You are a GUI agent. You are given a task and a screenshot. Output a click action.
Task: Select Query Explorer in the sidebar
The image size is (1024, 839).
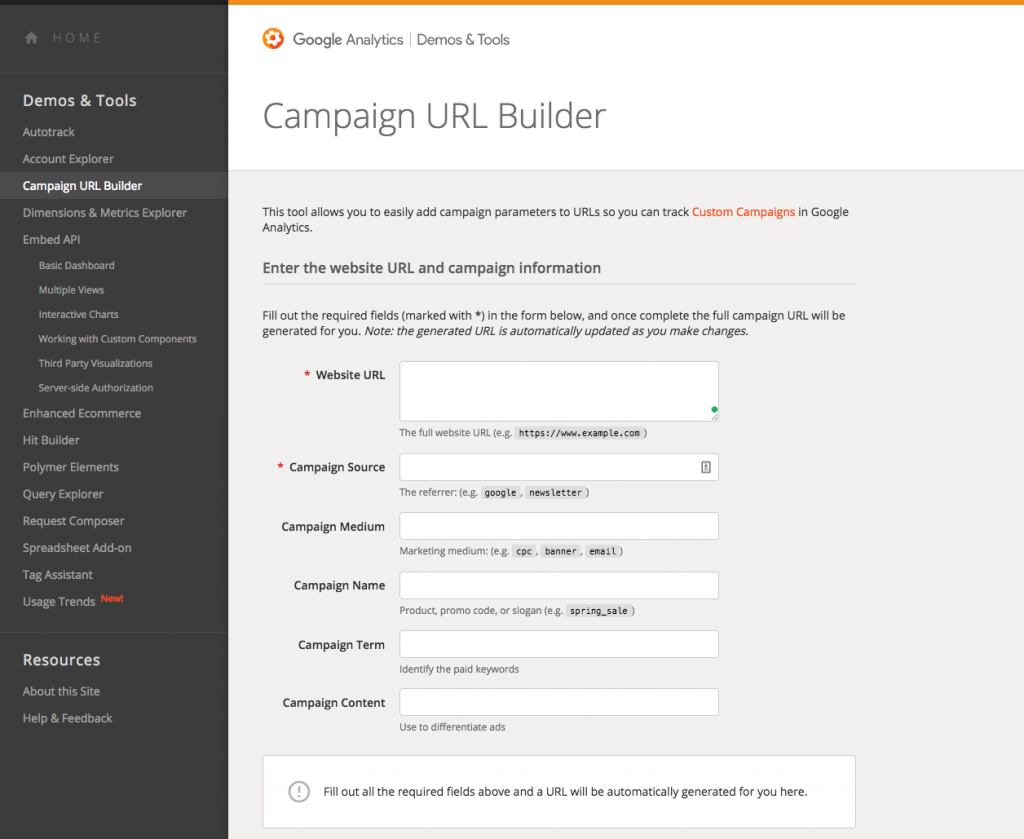click(x=63, y=494)
